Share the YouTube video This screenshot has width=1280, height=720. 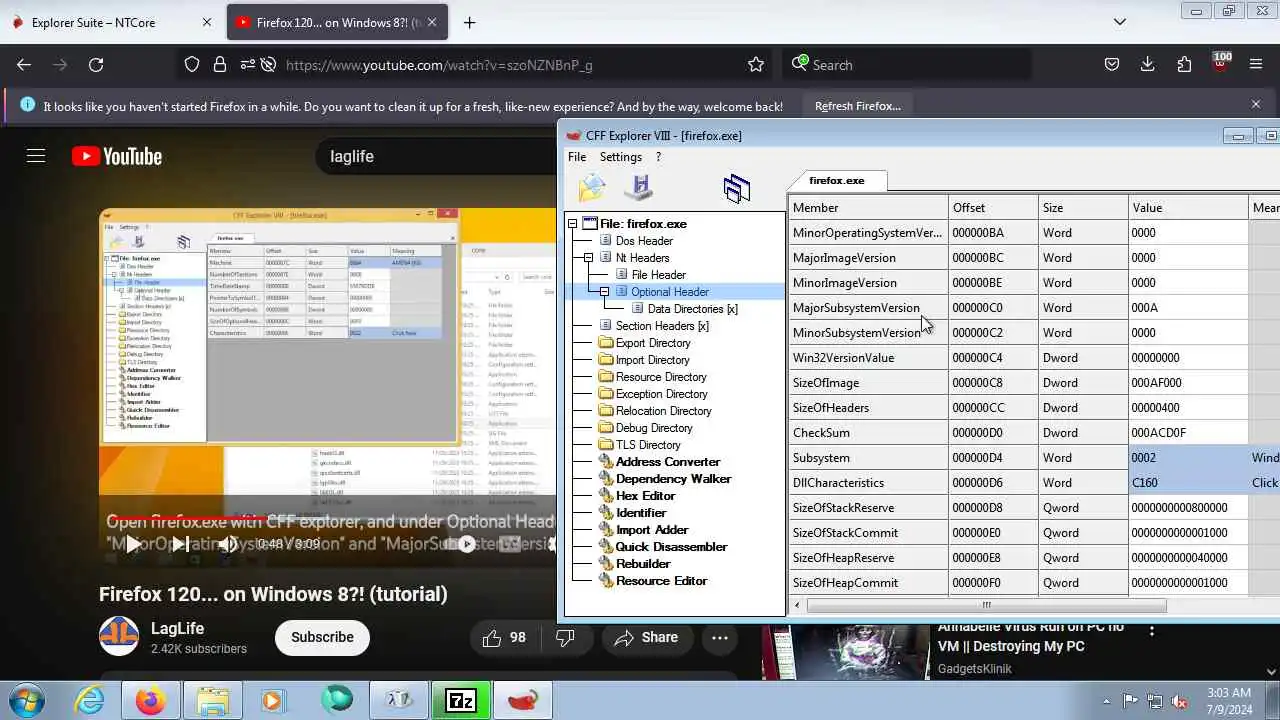[x=646, y=637]
